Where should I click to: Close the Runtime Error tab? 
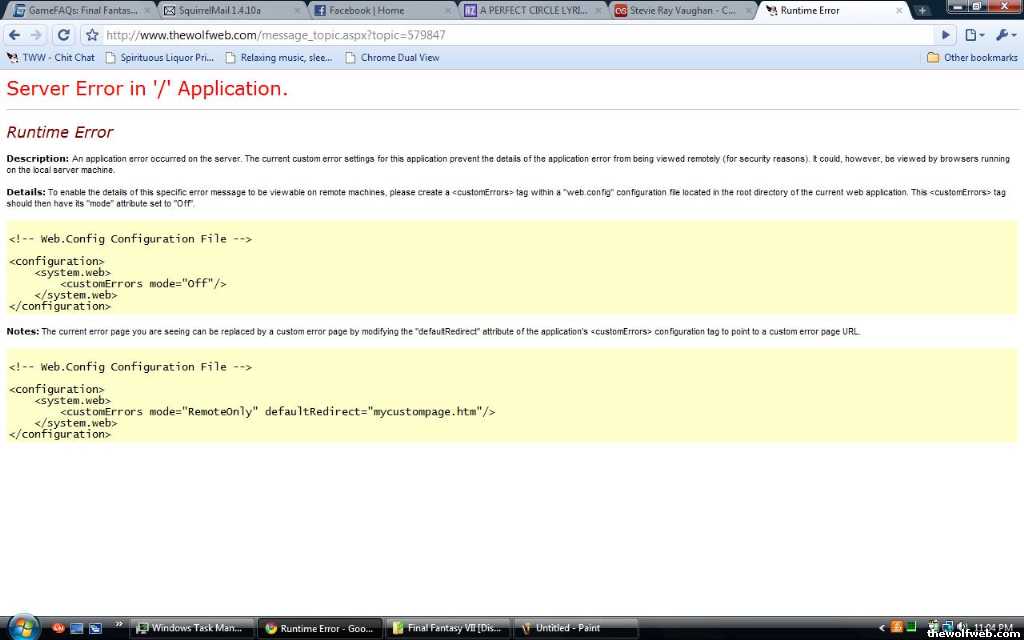coord(899,11)
